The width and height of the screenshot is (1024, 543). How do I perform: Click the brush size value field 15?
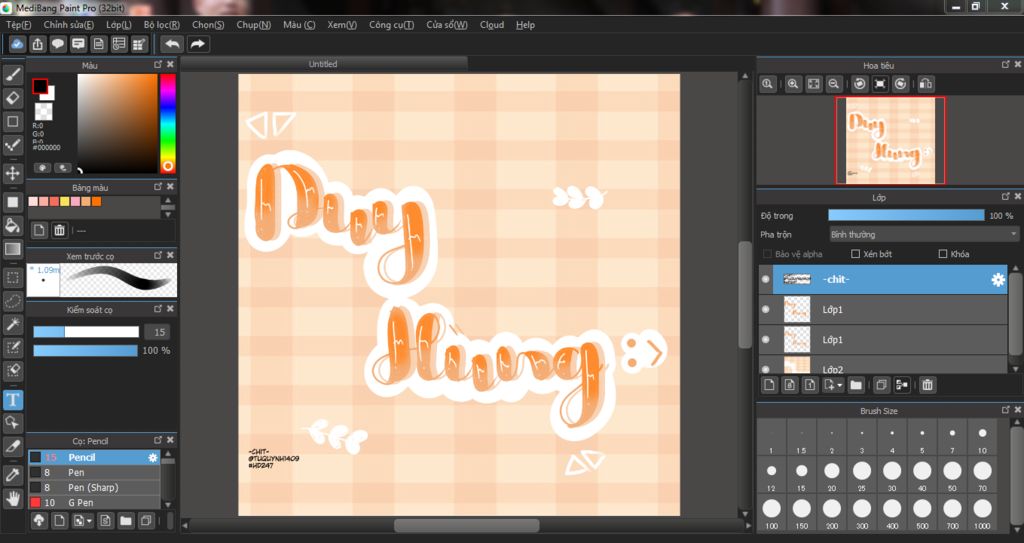157,332
